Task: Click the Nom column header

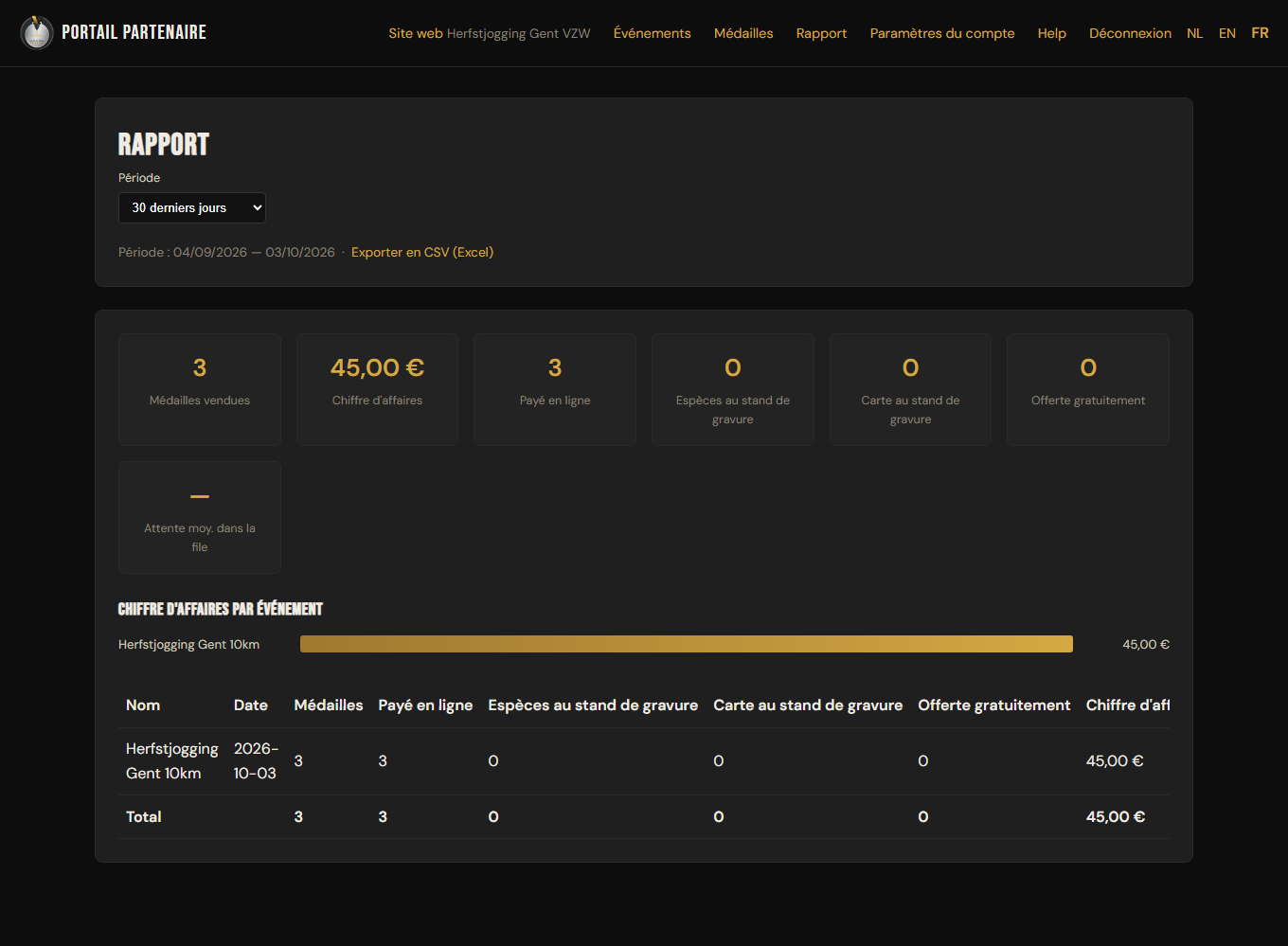Action: pyautogui.click(x=143, y=705)
